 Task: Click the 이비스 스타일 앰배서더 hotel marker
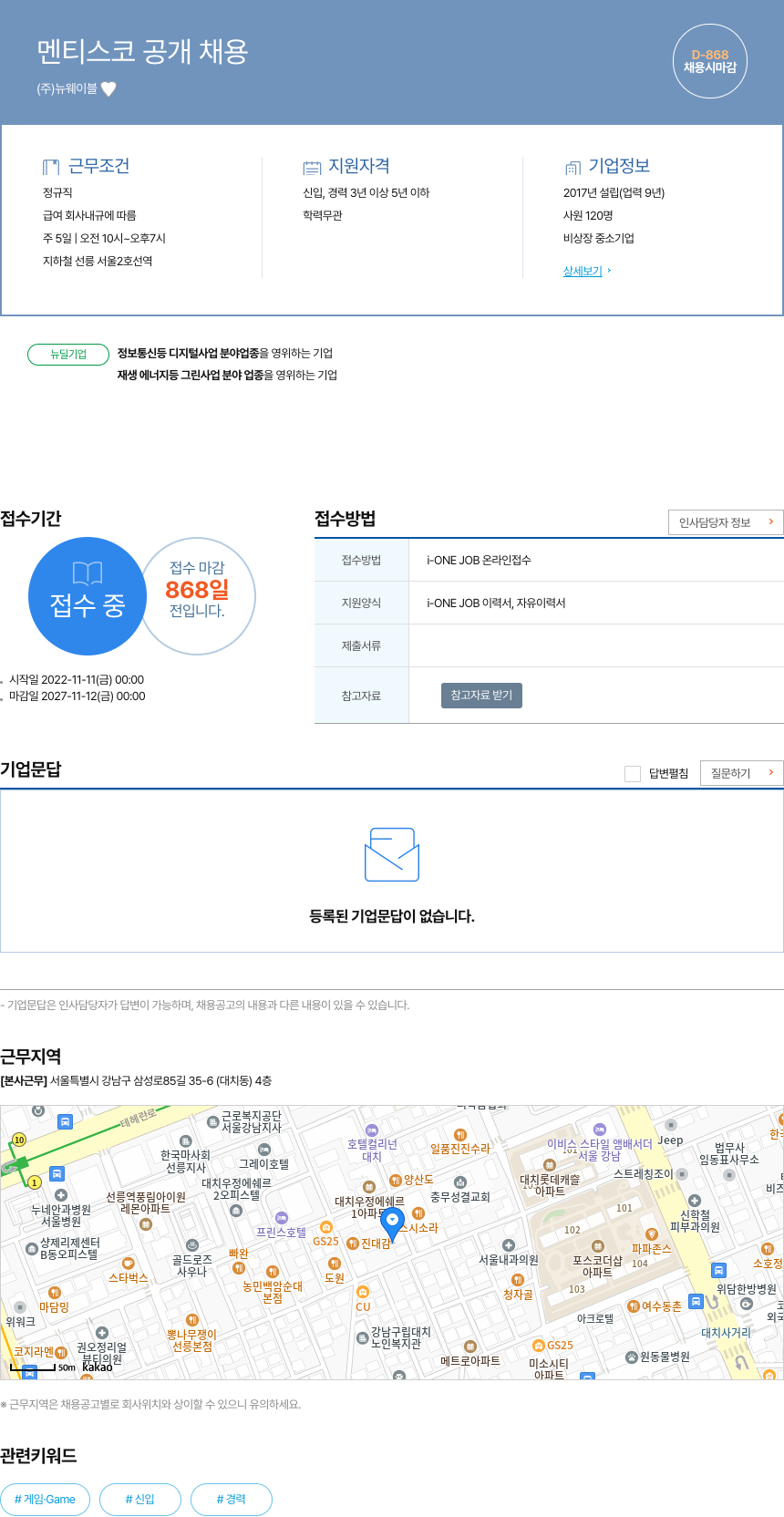pos(600,1130)
